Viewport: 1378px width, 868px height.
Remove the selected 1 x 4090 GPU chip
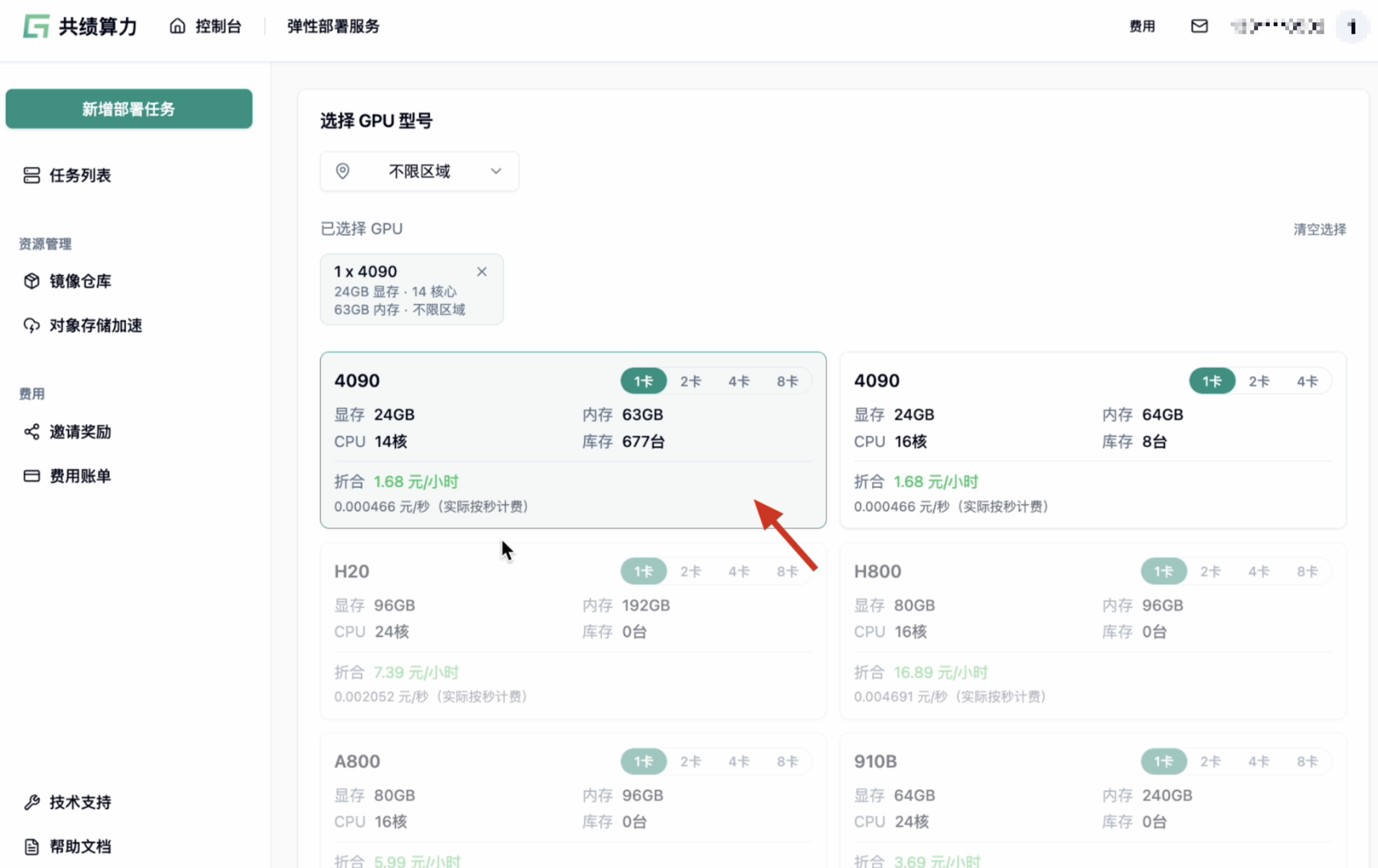(x=482, y=271)
